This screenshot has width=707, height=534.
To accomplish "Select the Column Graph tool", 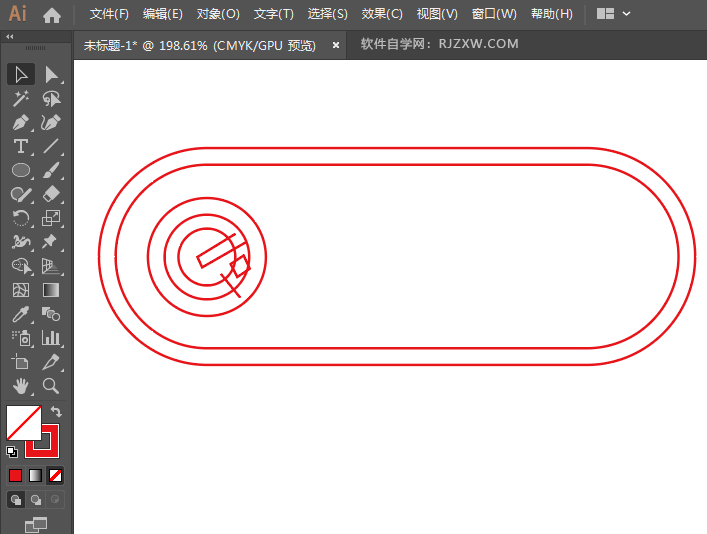I will click(51, 338).
